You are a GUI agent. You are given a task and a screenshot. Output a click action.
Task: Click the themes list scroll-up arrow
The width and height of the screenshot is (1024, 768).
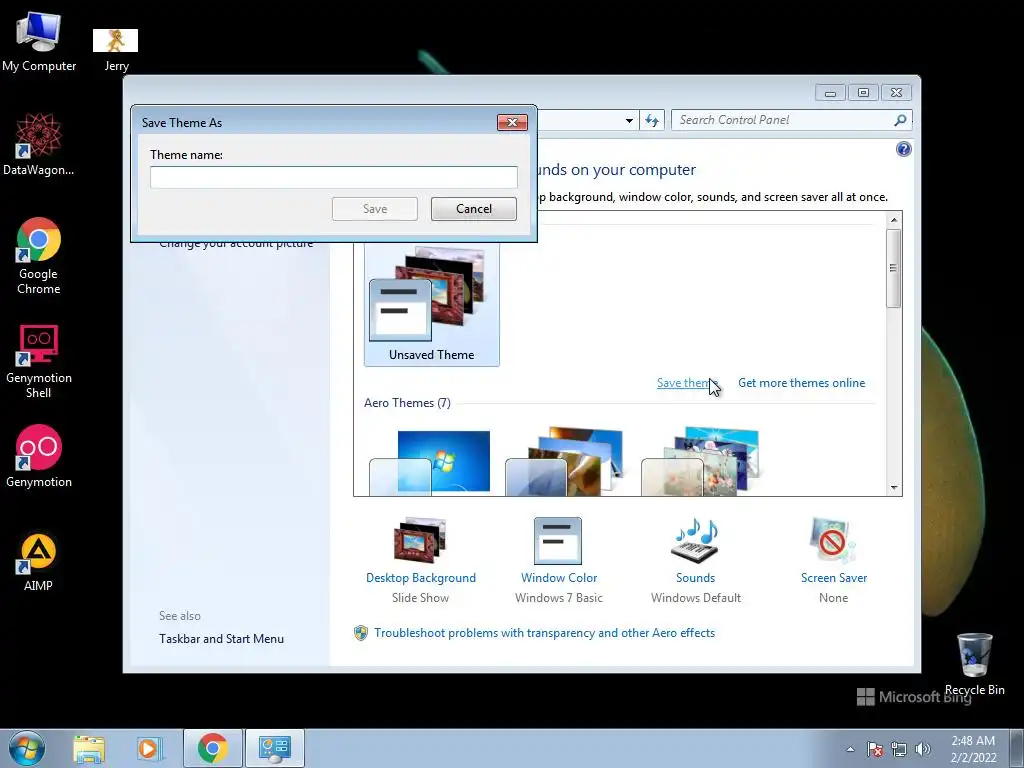(x=894, y=220)
